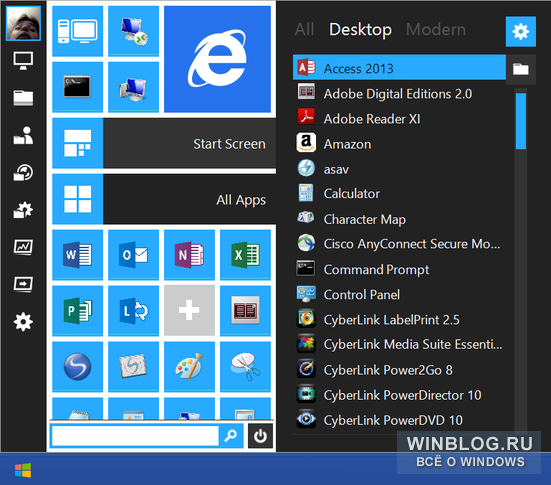
Task: Click inside the search input box
Action: tap(135, 436)
